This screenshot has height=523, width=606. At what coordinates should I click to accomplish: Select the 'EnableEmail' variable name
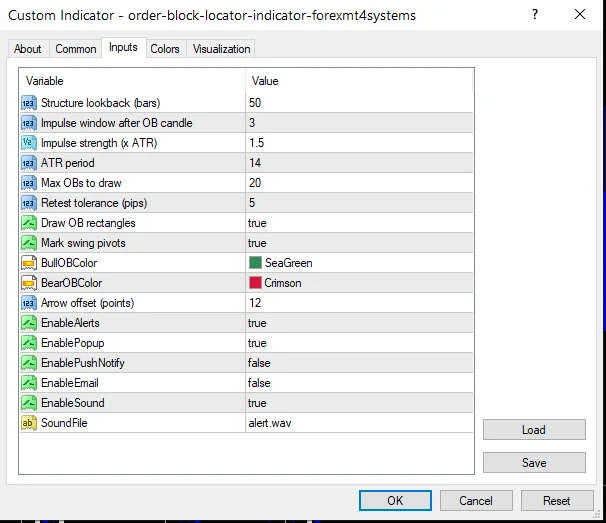click(x=70, y=383)
